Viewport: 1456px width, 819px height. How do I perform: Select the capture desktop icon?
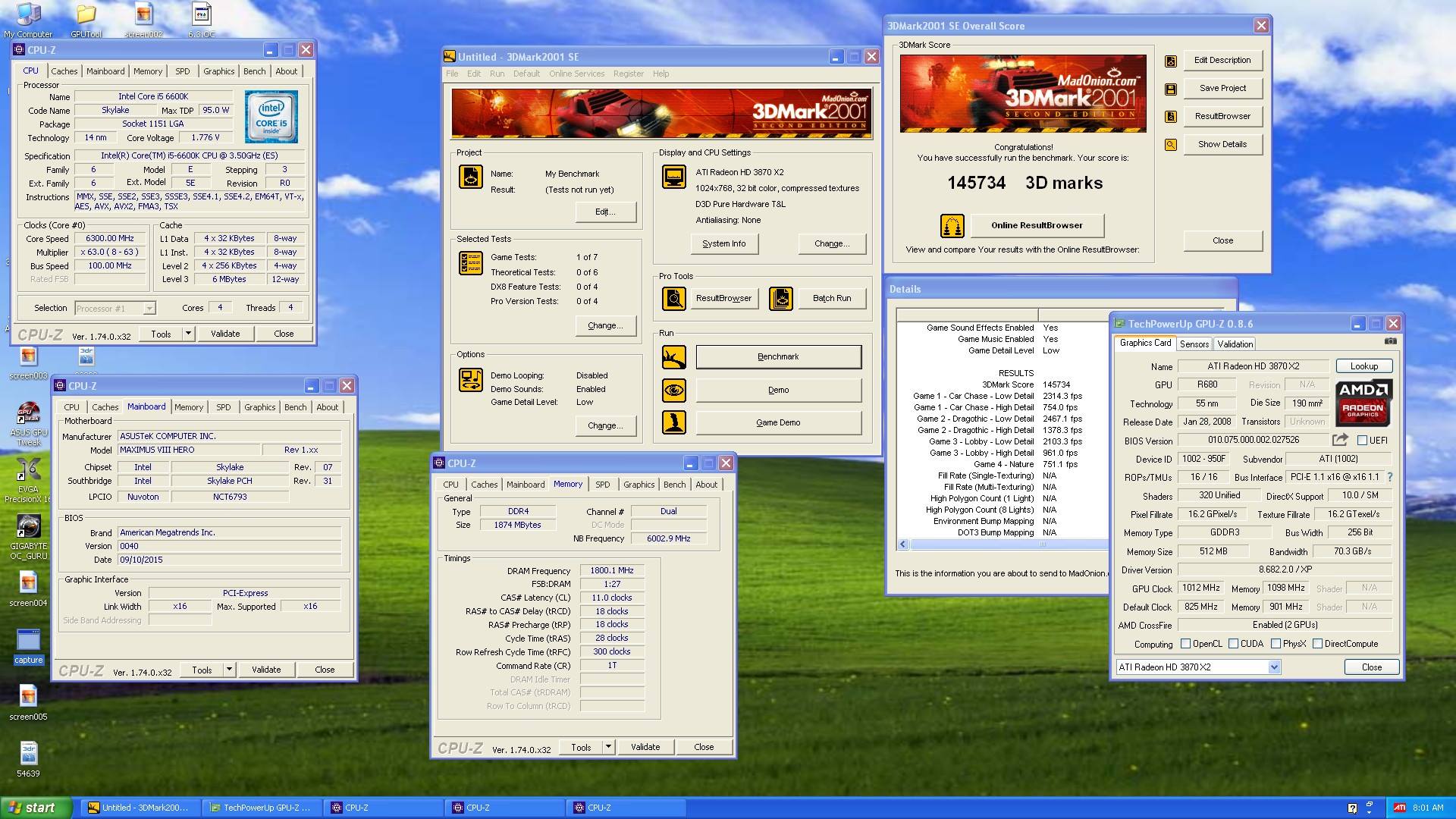point(28,646)
